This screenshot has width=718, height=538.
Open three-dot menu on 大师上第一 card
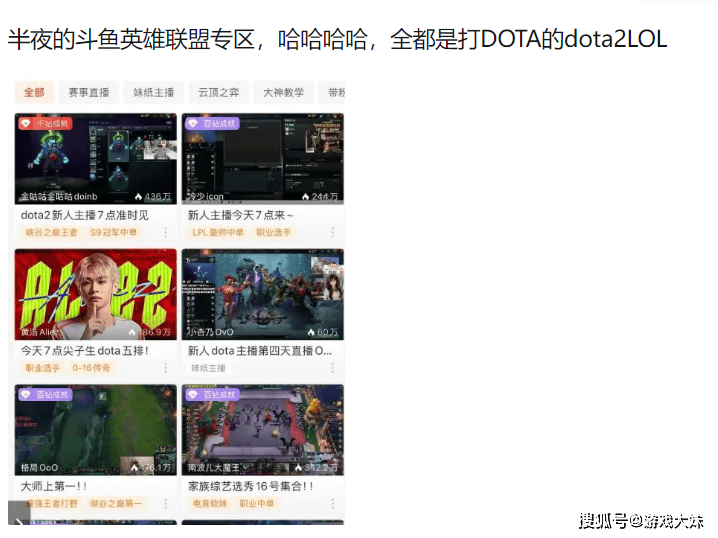point(166,504)
